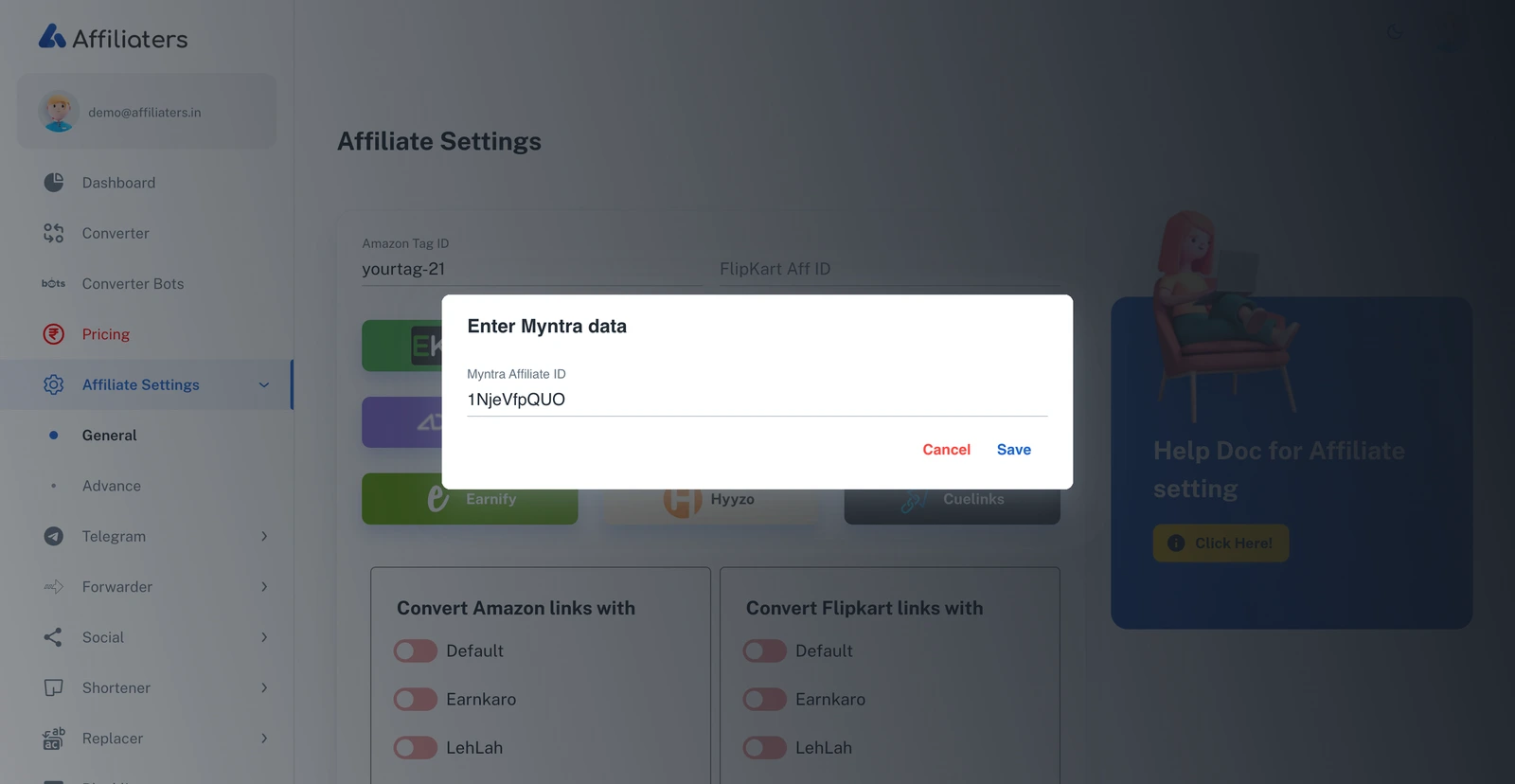
Task: Click the Pricing rupee icon
Action: coord(54,334)
